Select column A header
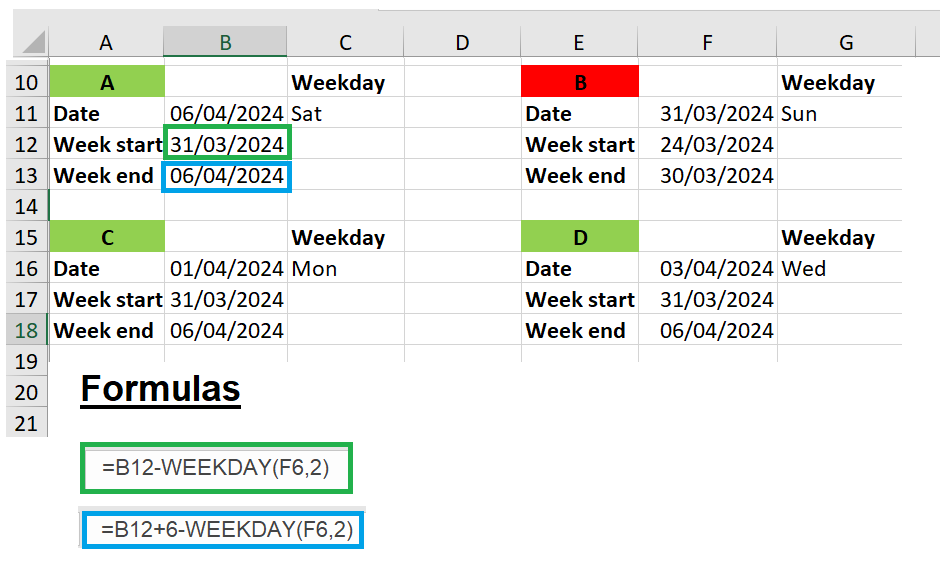Screen dimensions: 940x563 (106, 42)
